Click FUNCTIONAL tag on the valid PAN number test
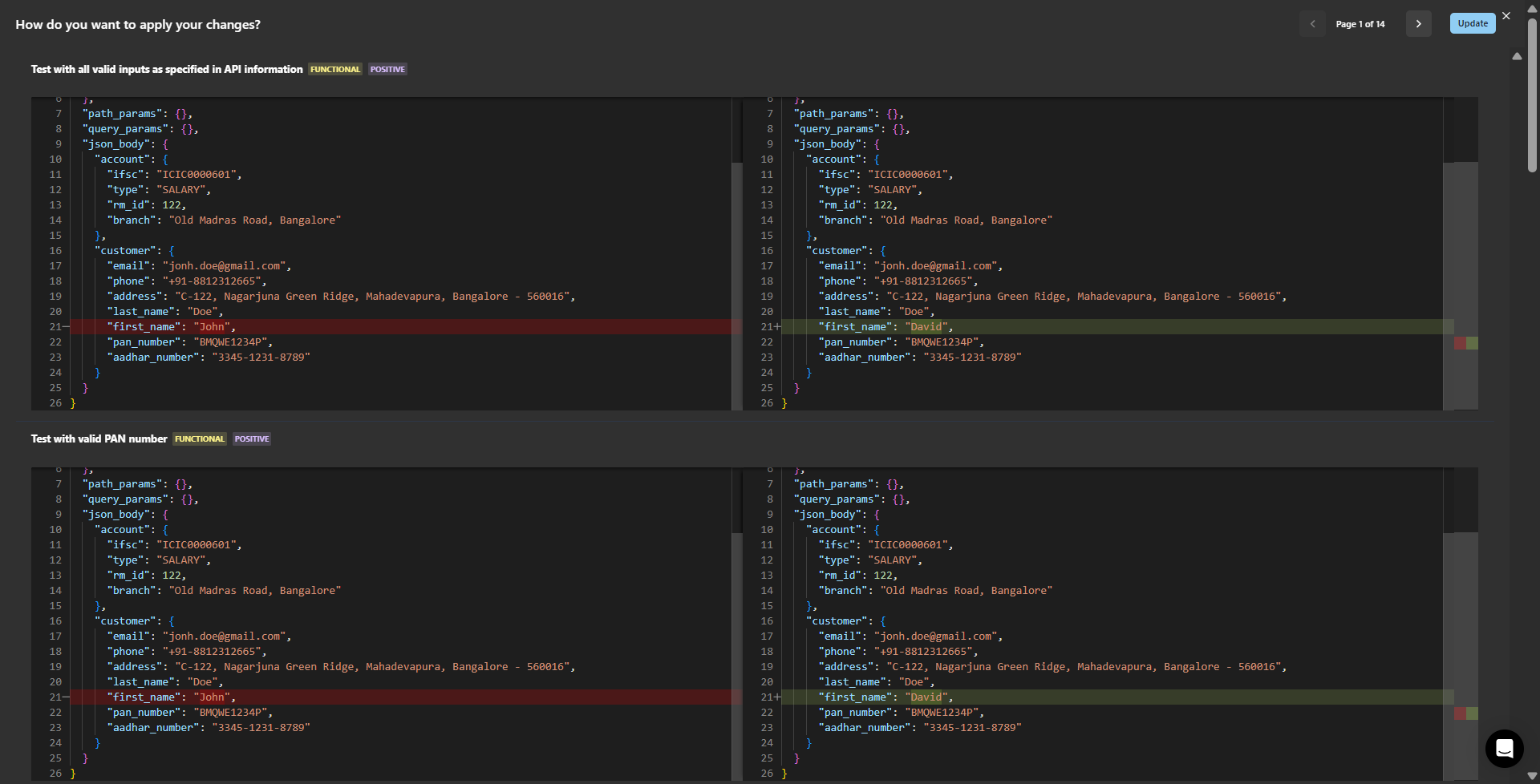1540x784 pixels. click(x=200, y=439)
